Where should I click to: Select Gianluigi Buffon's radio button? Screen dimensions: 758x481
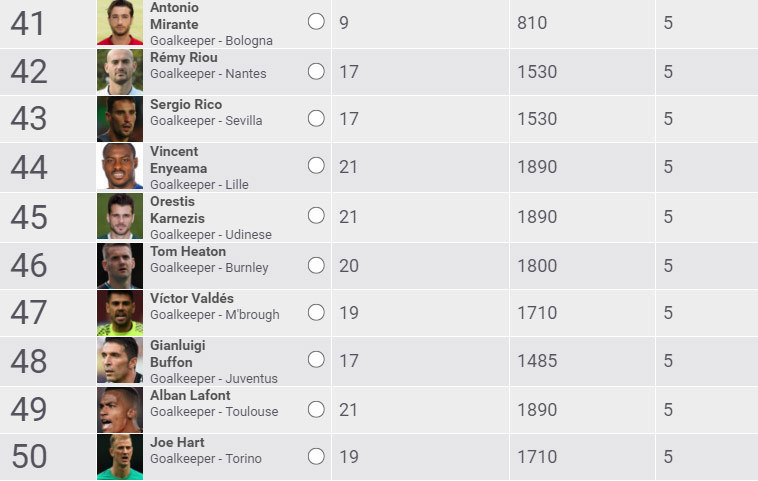tap(316, 360)
